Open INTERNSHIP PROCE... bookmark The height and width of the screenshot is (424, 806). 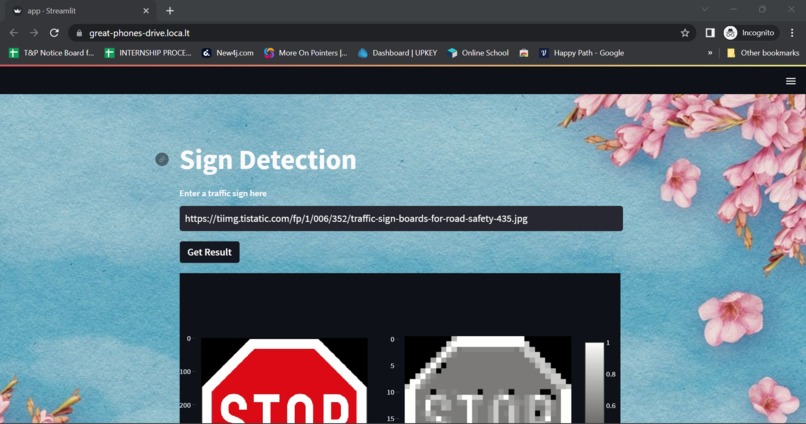click(x=148, y=53)
